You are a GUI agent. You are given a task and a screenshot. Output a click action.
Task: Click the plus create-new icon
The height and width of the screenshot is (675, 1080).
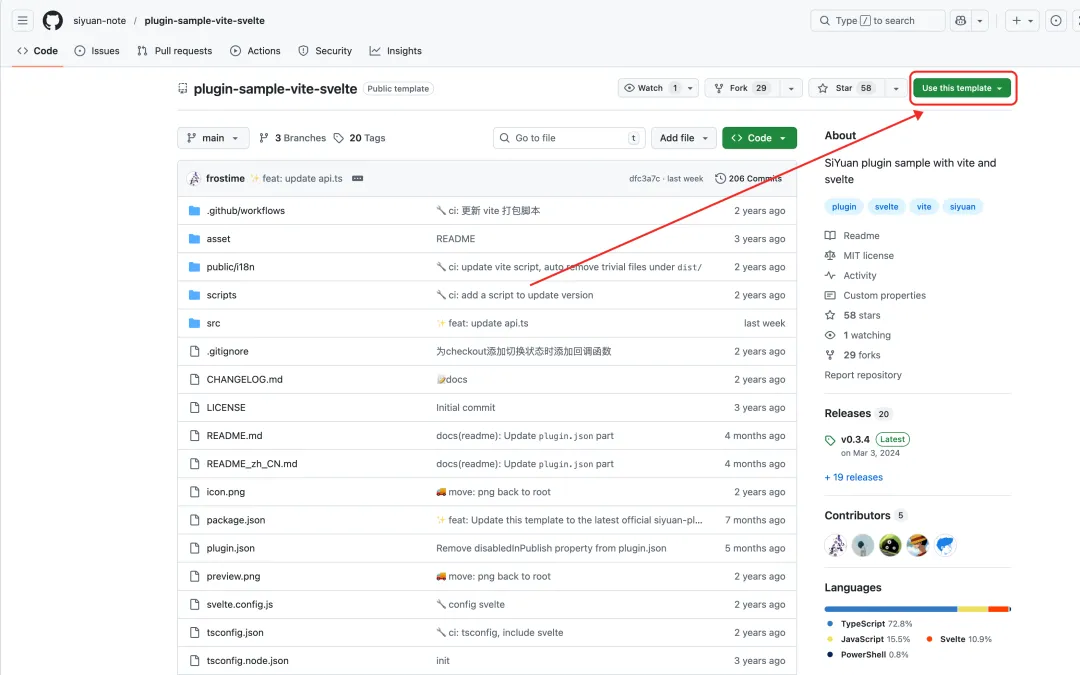tap(1017, 21)
